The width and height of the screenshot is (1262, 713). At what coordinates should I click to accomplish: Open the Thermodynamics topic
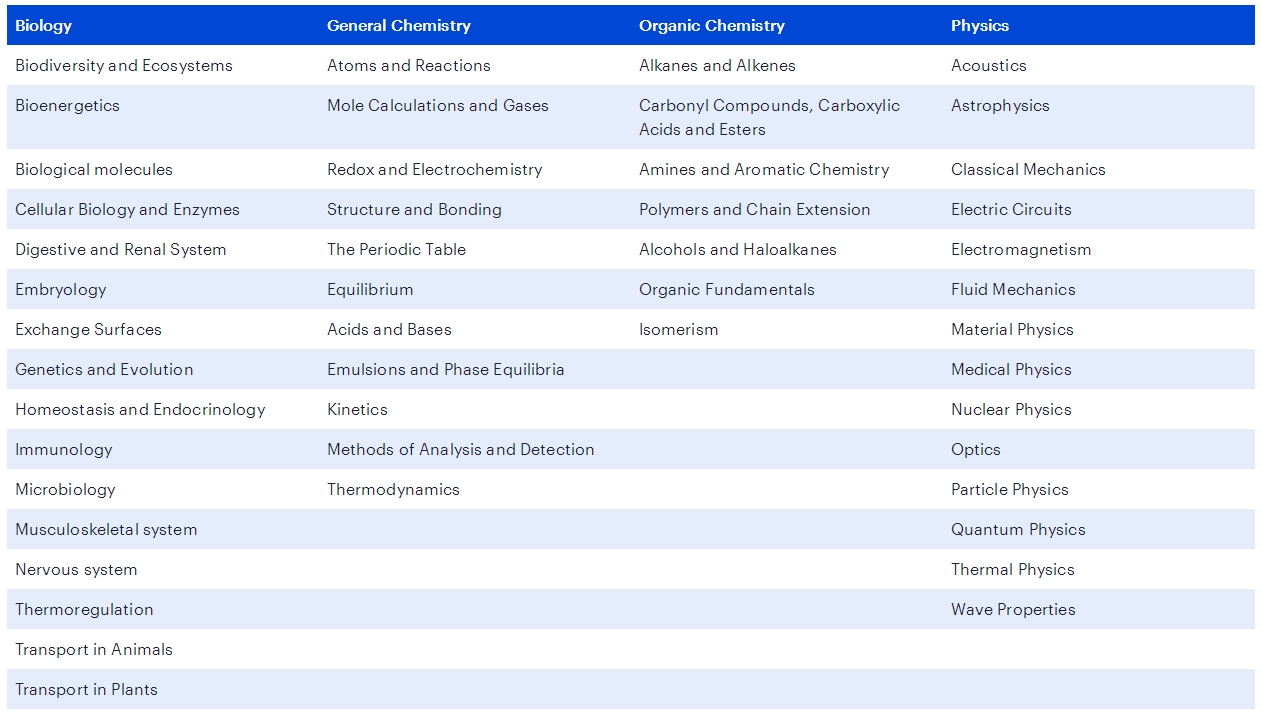393,490
